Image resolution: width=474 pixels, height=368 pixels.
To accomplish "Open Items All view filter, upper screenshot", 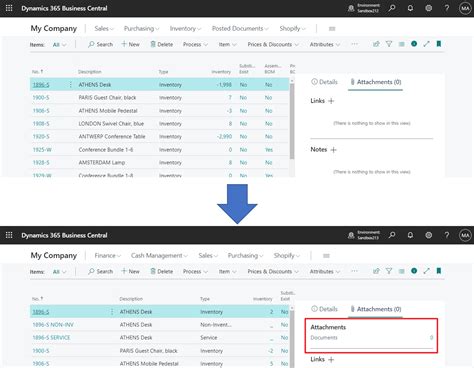I will coord(59,45).
